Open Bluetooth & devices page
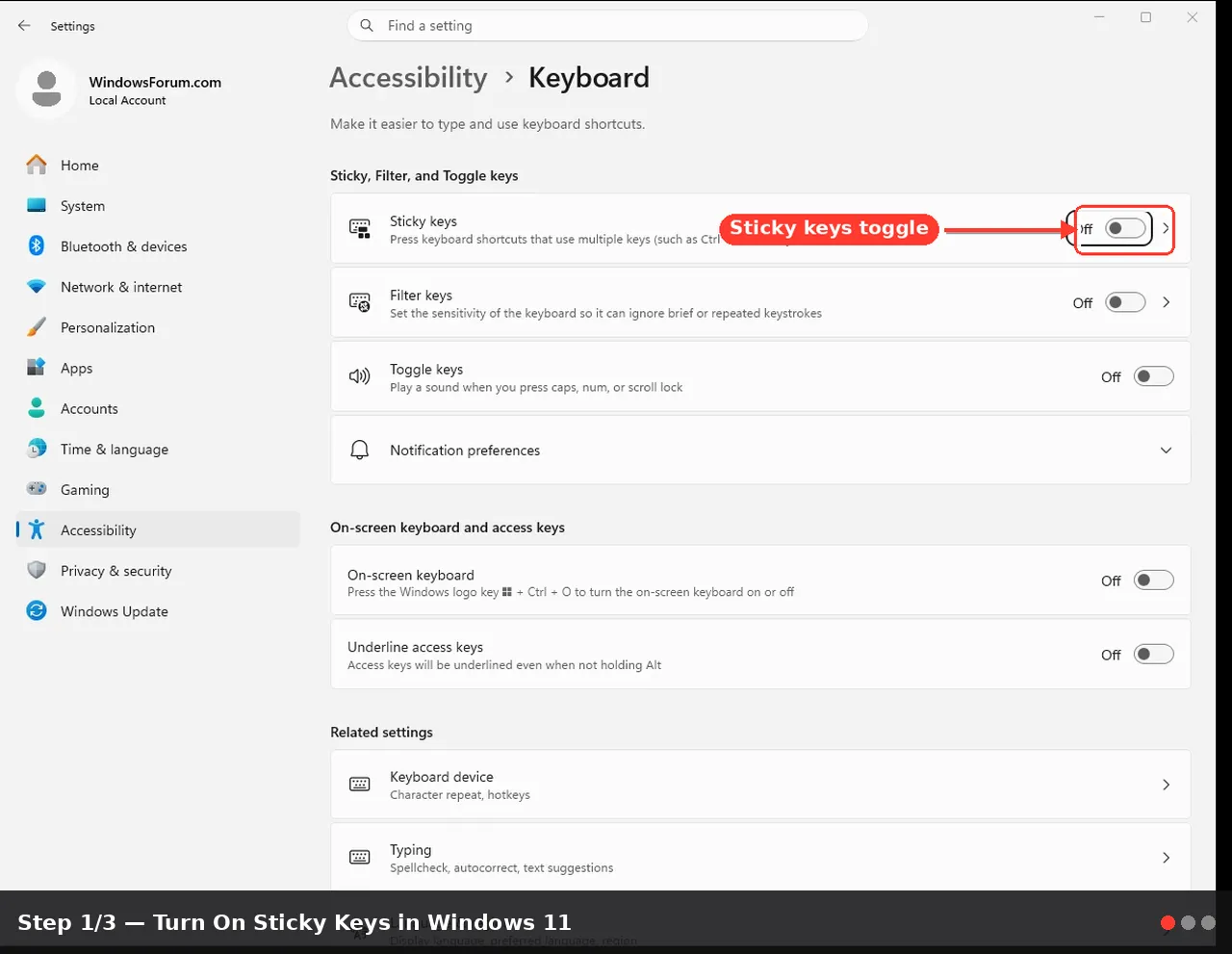 (158, 245)
